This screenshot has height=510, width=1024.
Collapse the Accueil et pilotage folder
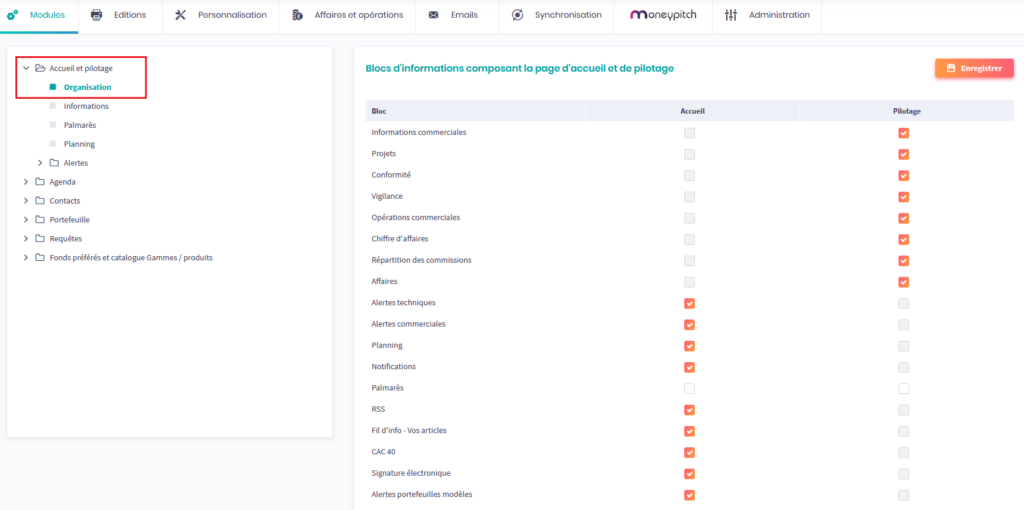pyautogui.click(x=26, y=68)
